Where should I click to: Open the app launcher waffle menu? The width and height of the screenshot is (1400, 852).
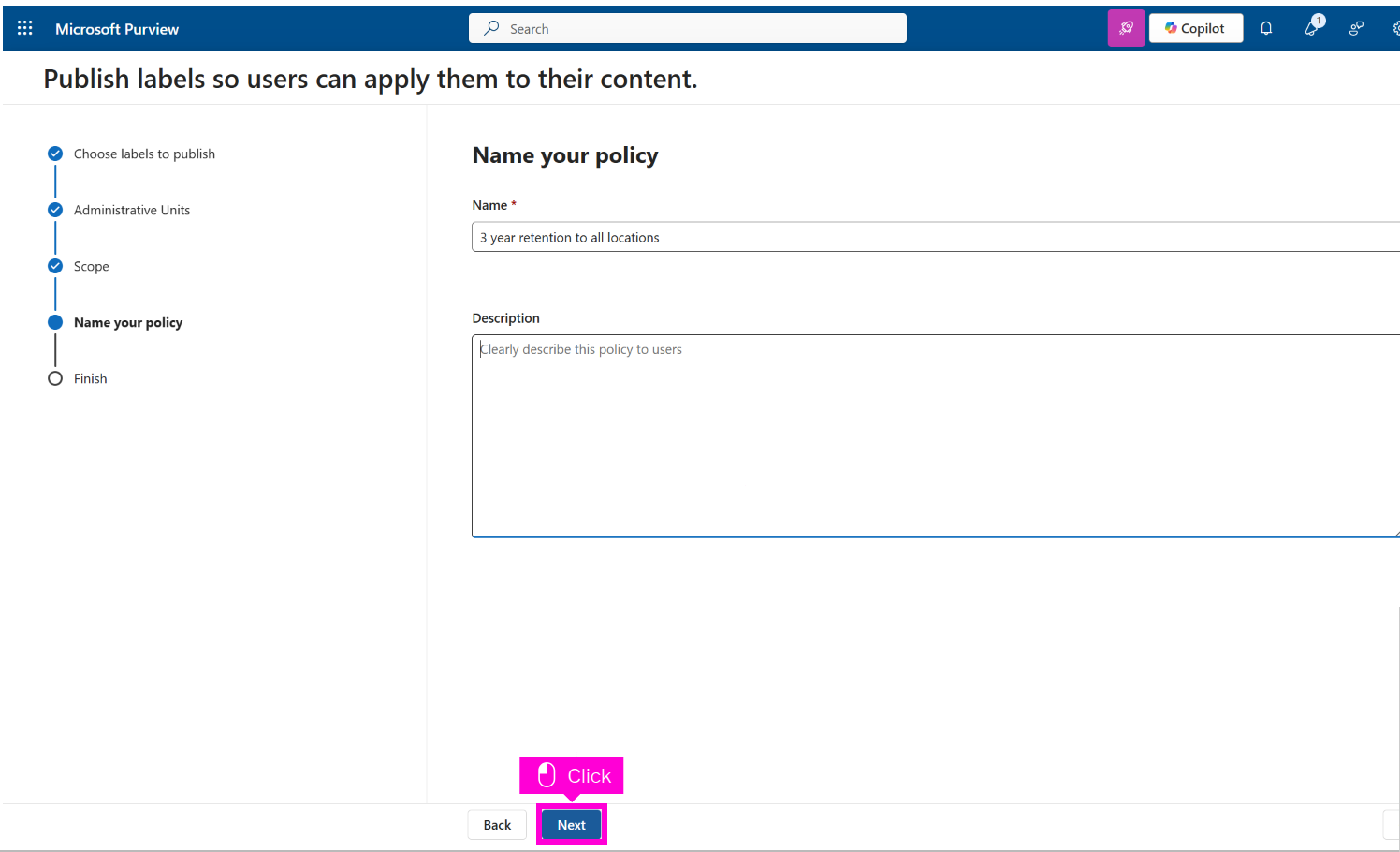click(x=25, y=28)
